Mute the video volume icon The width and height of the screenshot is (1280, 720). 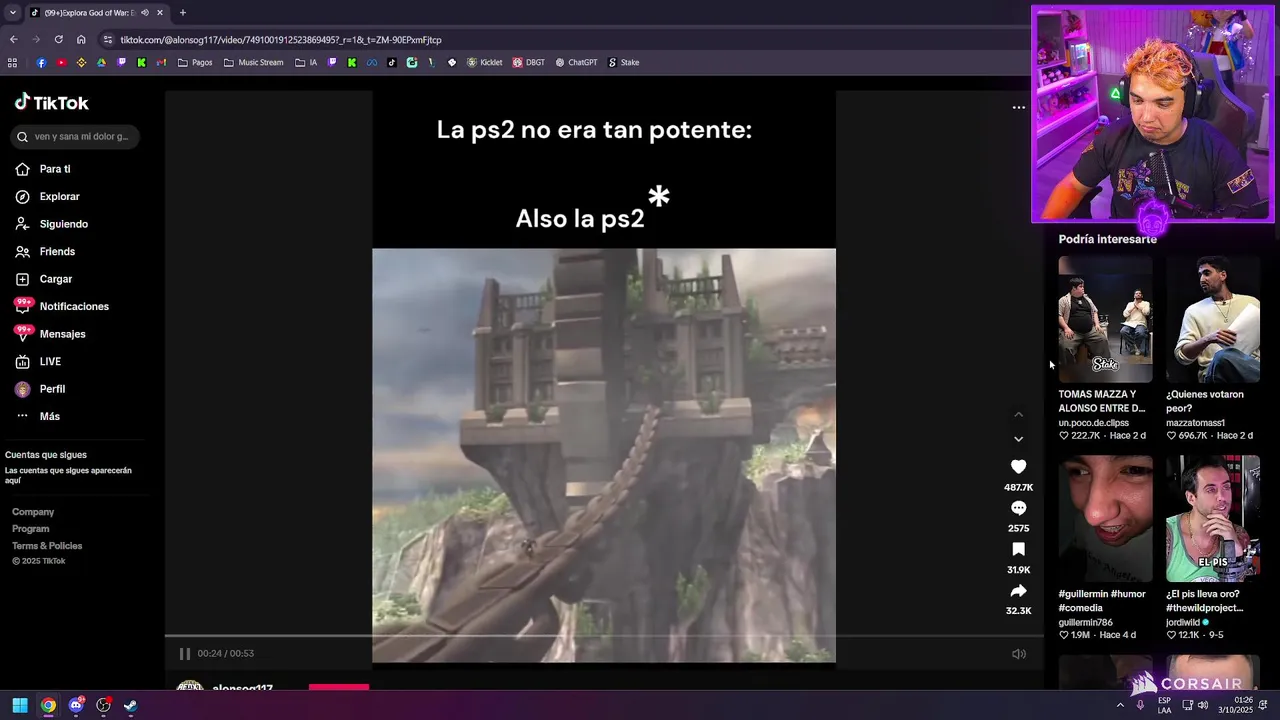click(1018, 654)
